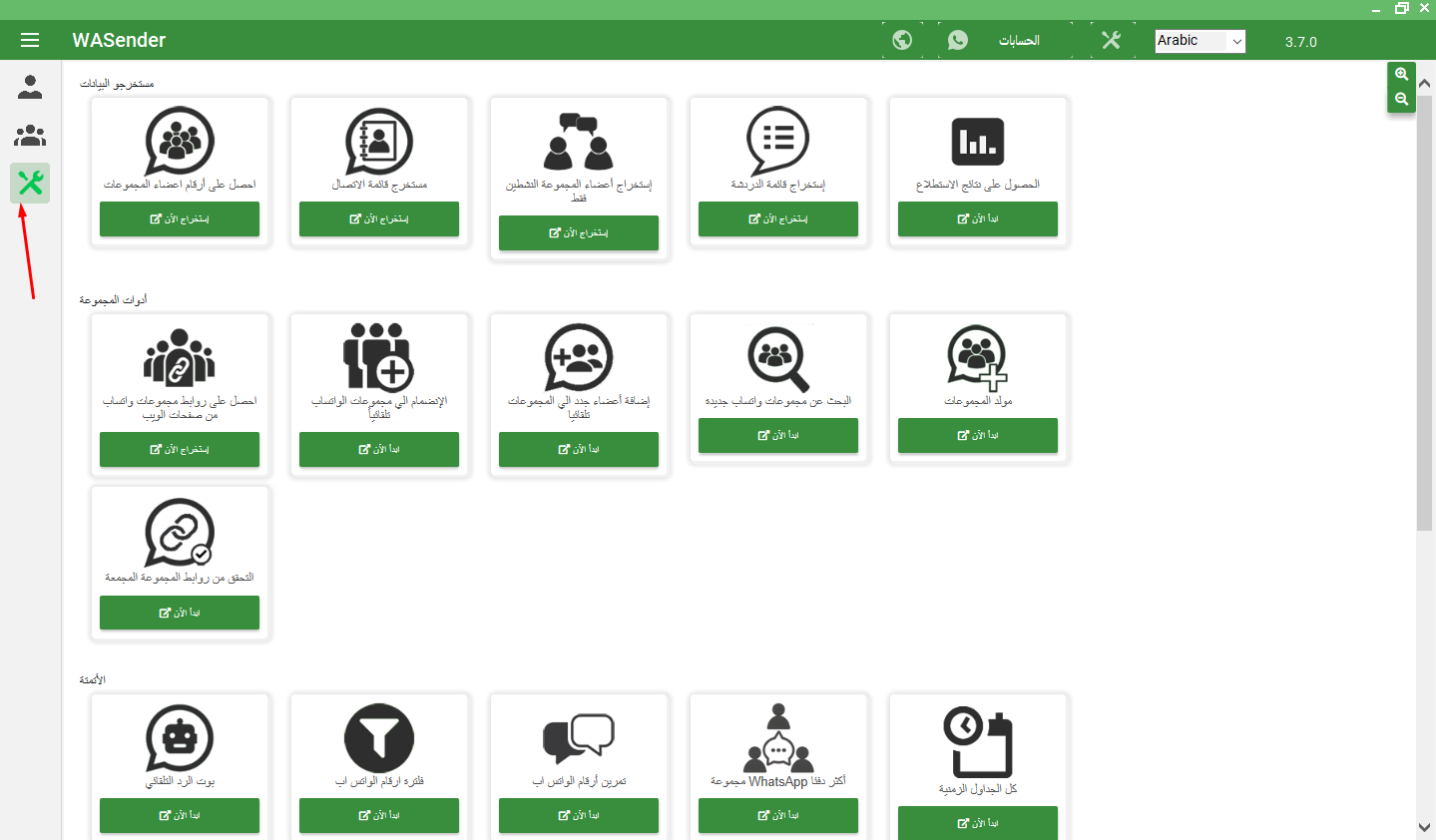Click the scrollbar down arrow

pyautogui.click(x=1425, y=827)
